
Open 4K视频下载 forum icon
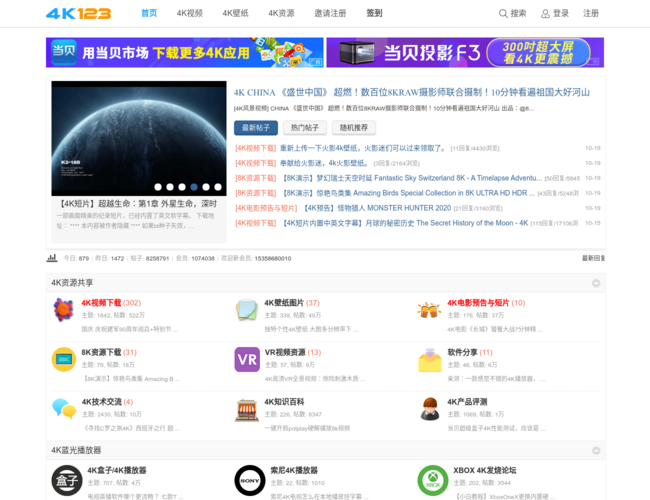click(x=63, y=310)
